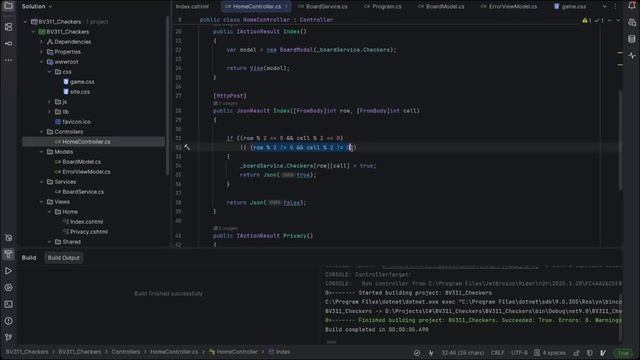The width and height of the screenshot is (640, 360).
Task: Open ErrorViewModel.cs in tree
Action: (x=86, y=172)
